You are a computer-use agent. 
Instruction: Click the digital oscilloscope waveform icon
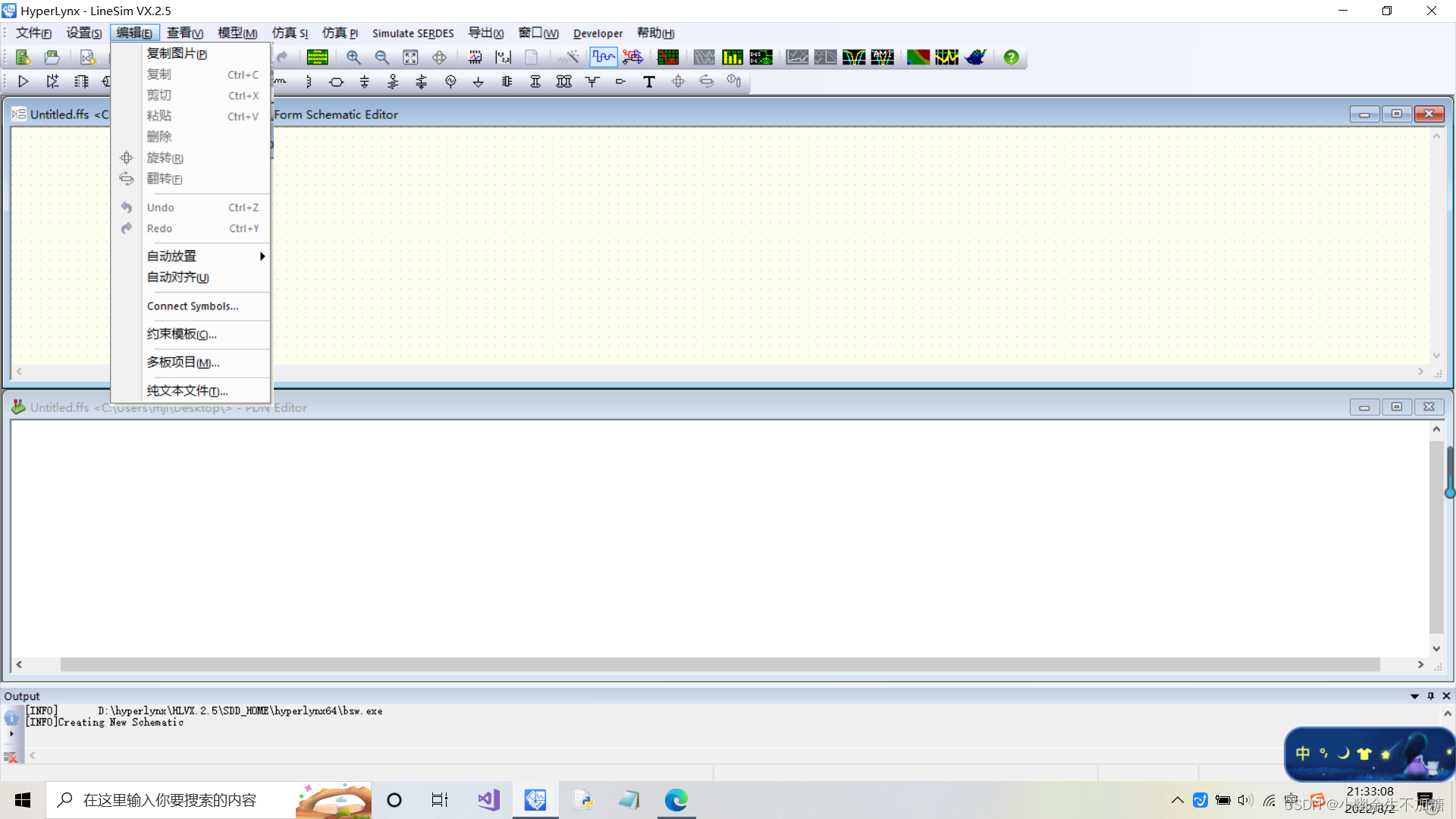coord(604,57)
